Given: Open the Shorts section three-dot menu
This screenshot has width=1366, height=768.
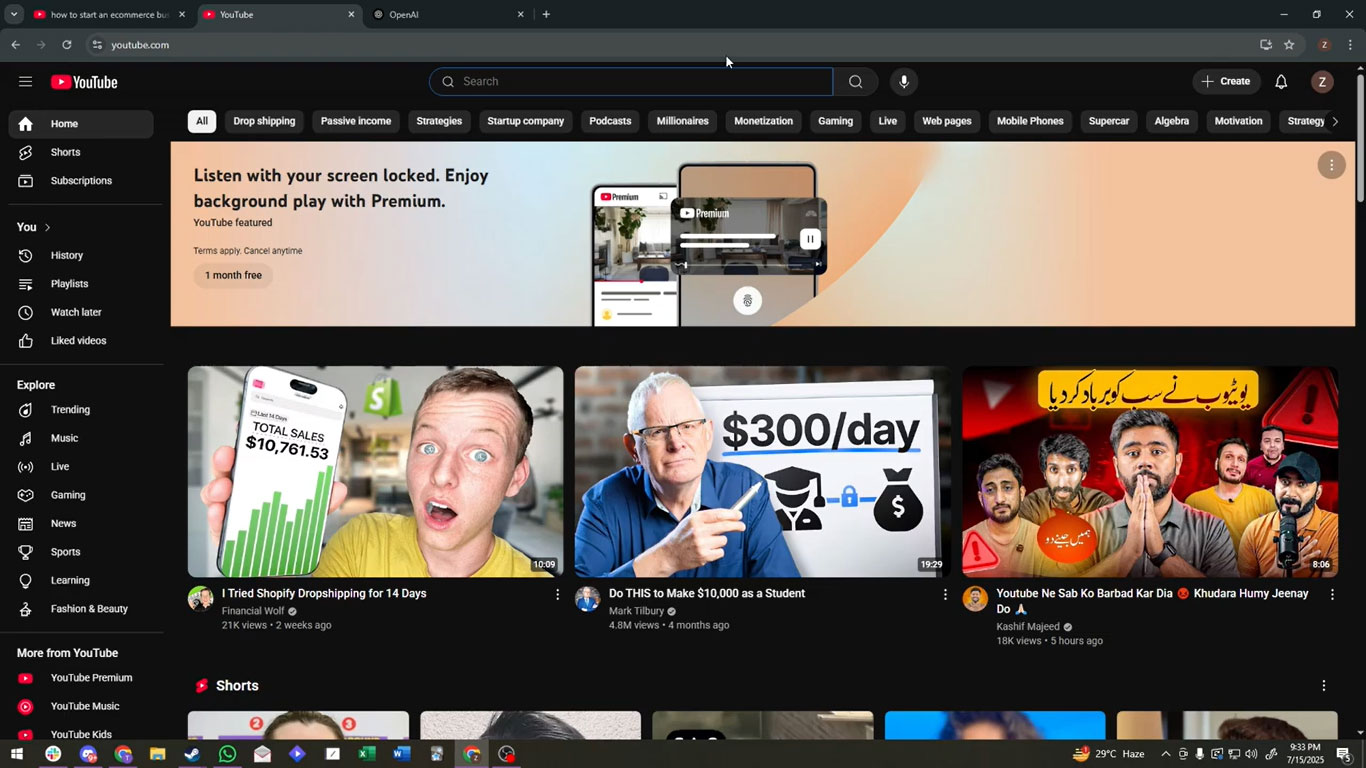Looking at the screenshot, I should tap(1324, 686).
